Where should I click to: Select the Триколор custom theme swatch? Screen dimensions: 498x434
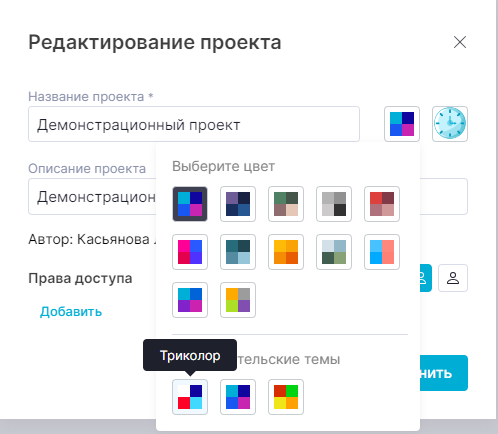coord(190,397)
